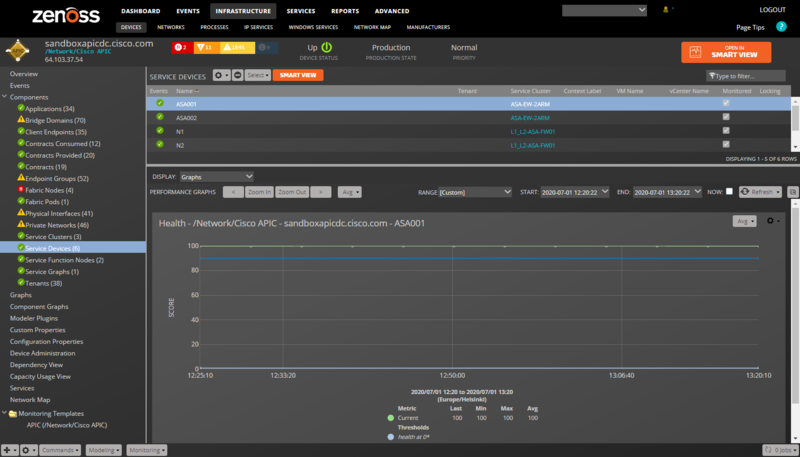This screenshot has width=800, height=457.
Task: Open the Start date dropdown
Action: pyautogui.click(x=574, y=192)
